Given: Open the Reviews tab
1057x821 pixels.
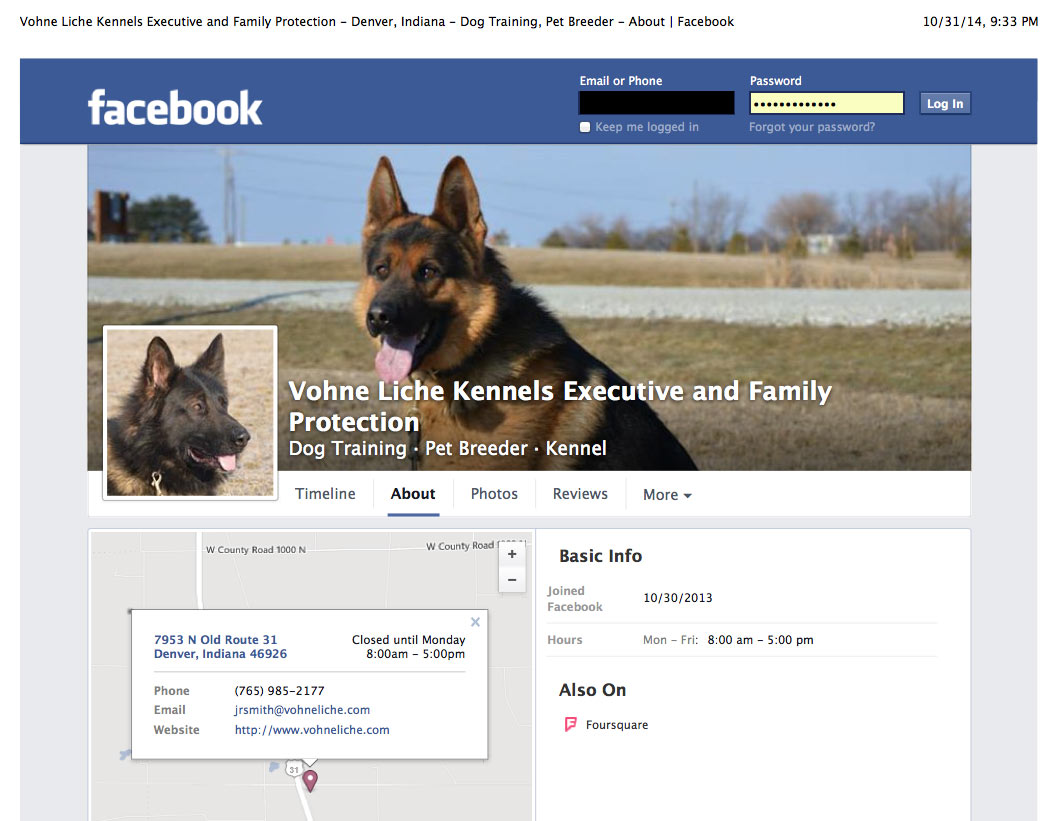Looking at the screenshot, I should click(x=580, y=493).
